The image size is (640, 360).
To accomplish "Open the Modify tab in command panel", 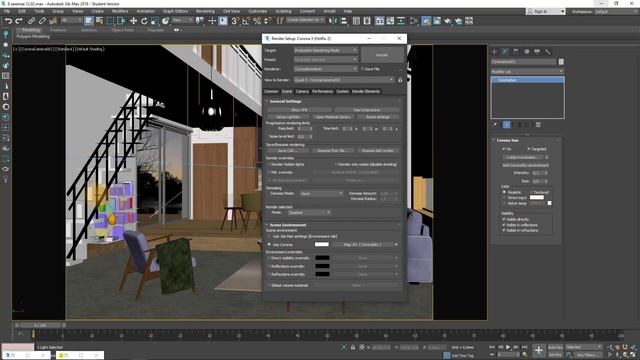I will click(x=505, y=52).
